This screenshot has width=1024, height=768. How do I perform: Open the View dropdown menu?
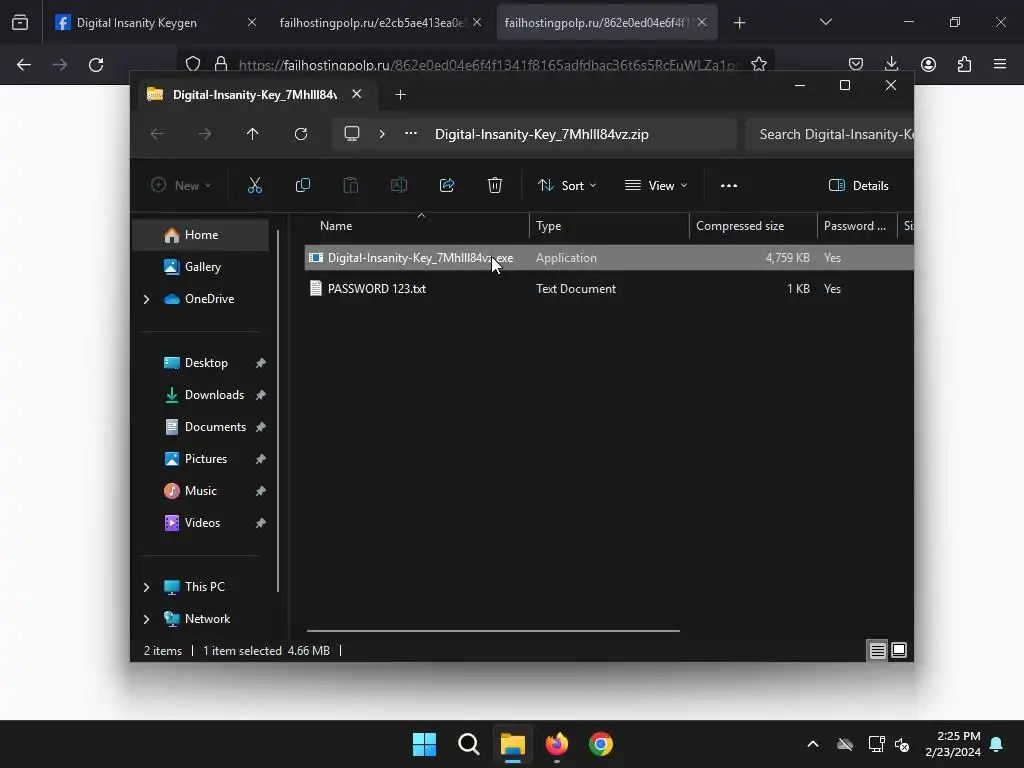[656, 185]
